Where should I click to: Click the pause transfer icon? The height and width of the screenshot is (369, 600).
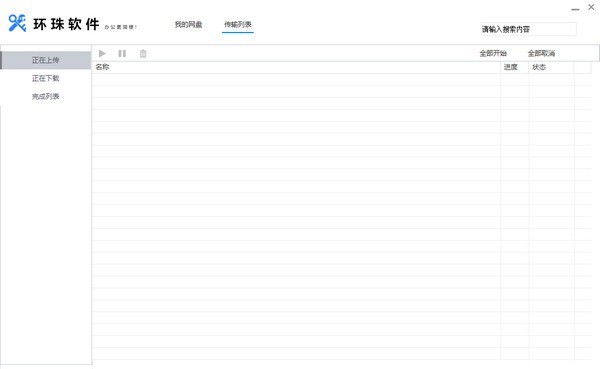(x=122, y=54)
